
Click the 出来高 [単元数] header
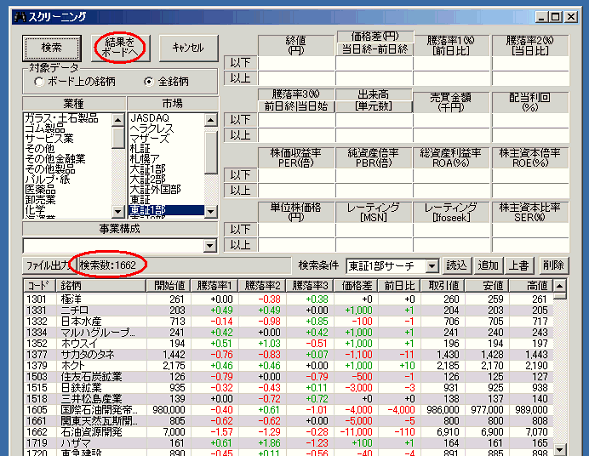coord(374,100)
